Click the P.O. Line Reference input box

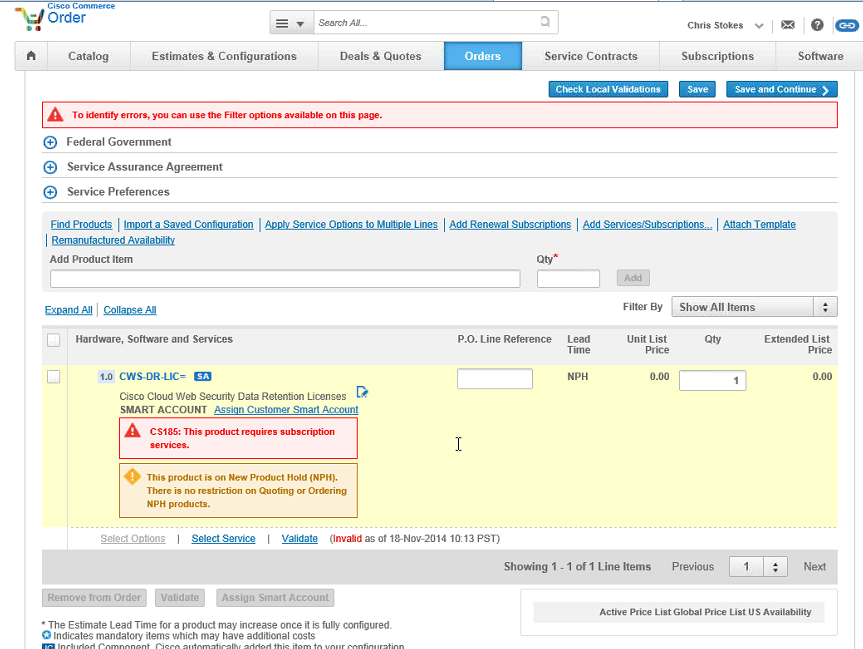495,379
